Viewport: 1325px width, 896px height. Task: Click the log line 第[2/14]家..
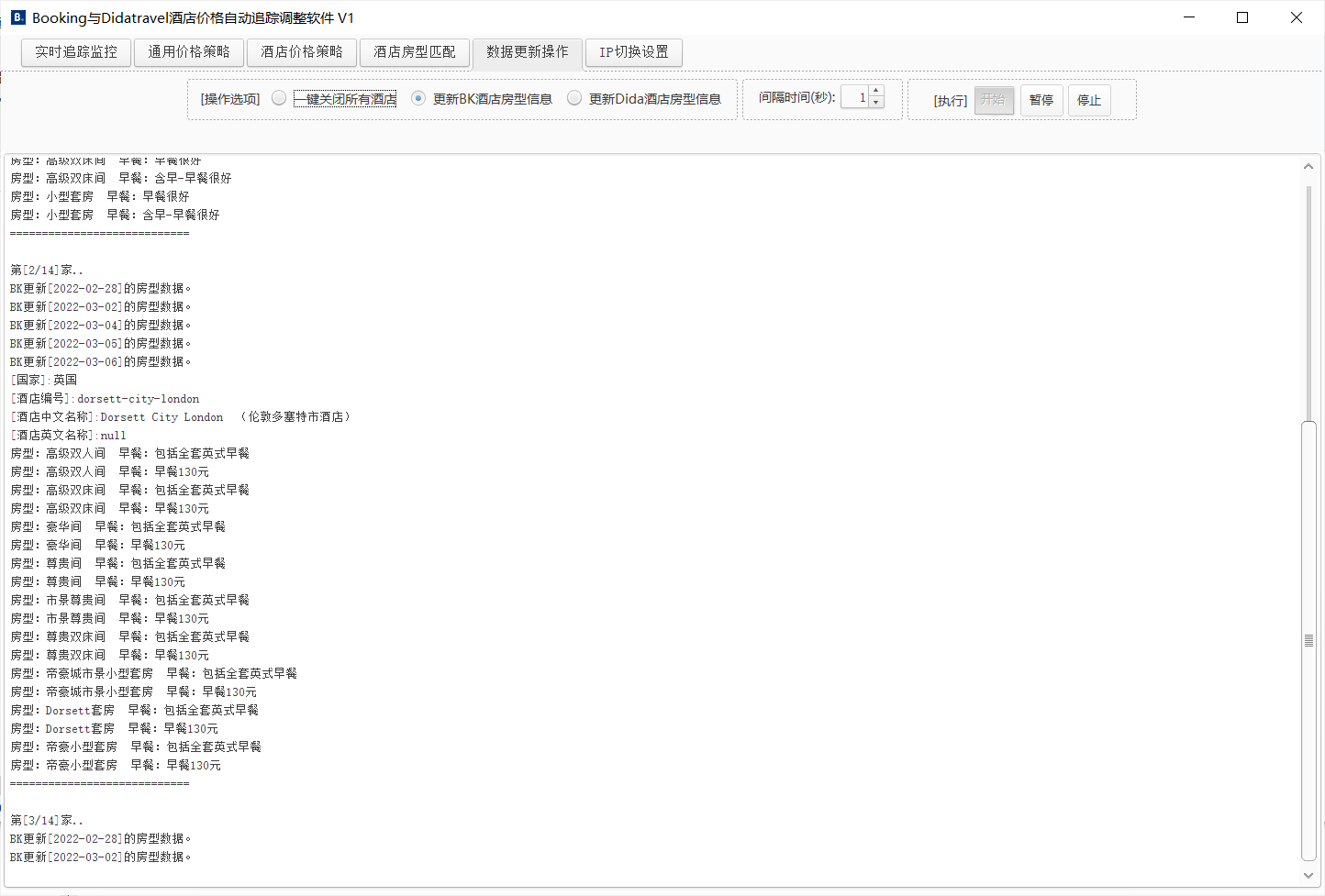(x=47, y=270)
